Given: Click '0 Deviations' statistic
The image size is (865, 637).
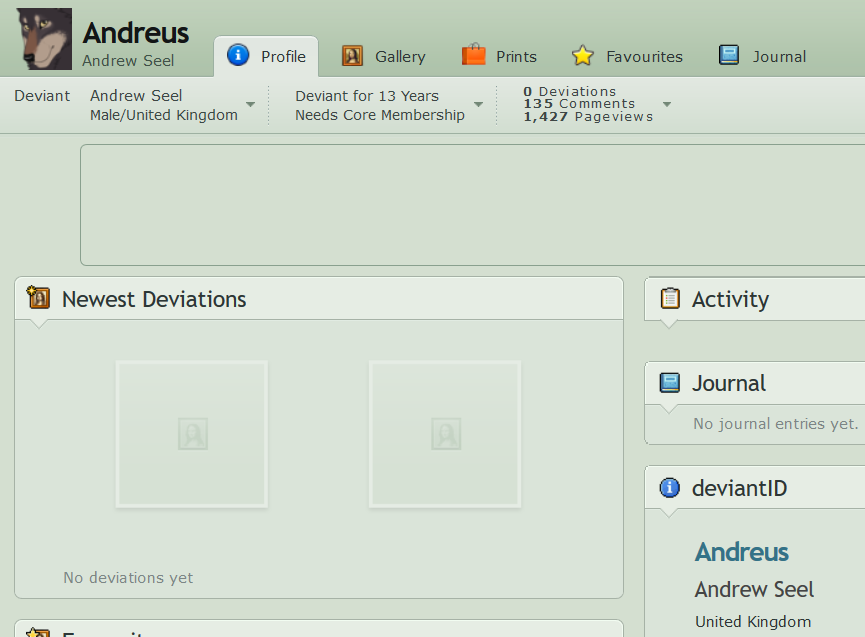Looking at the screenshot, I should (x=570, y=92).
